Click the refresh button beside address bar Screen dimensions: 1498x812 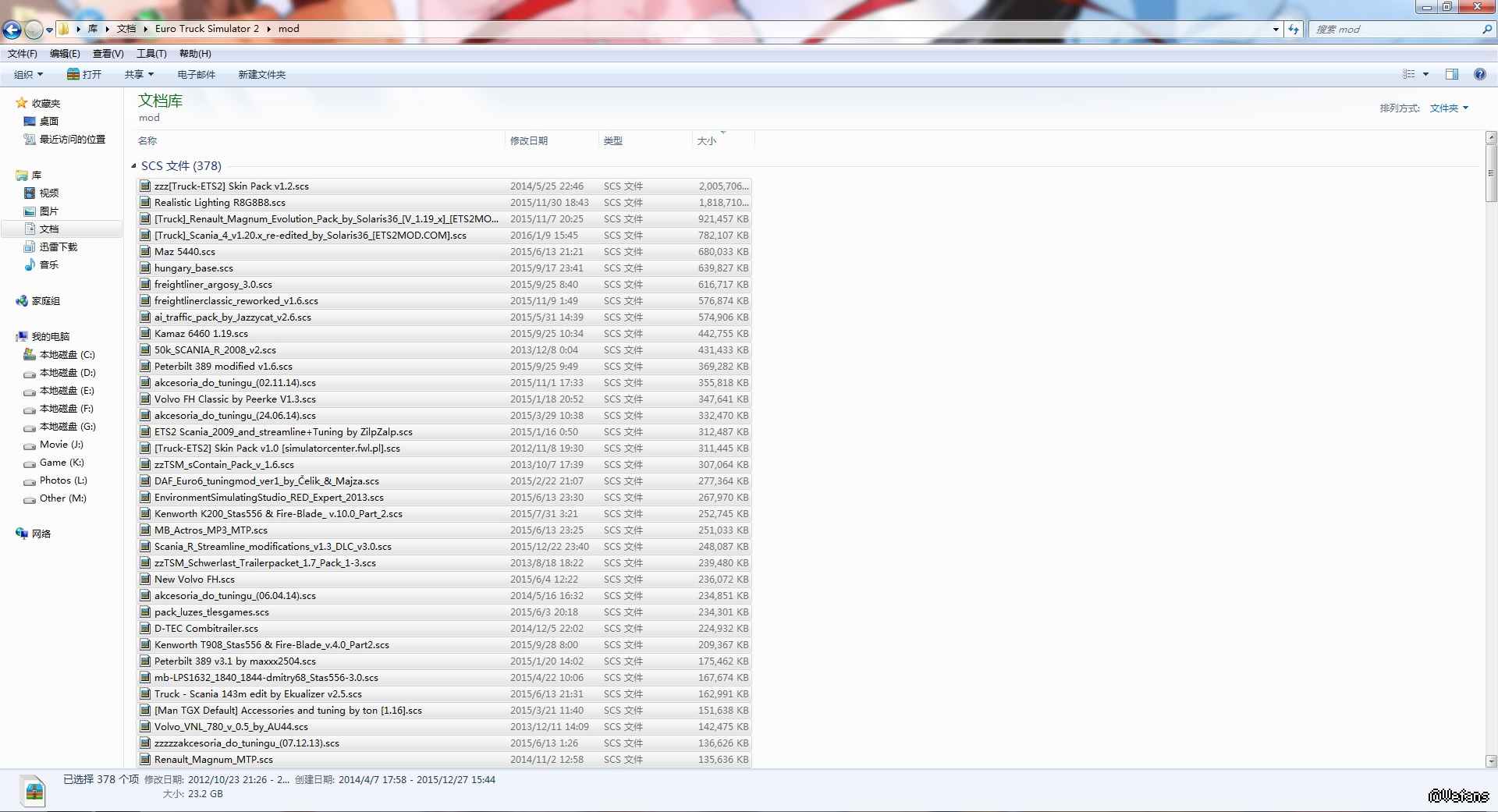pos(1294,29)
